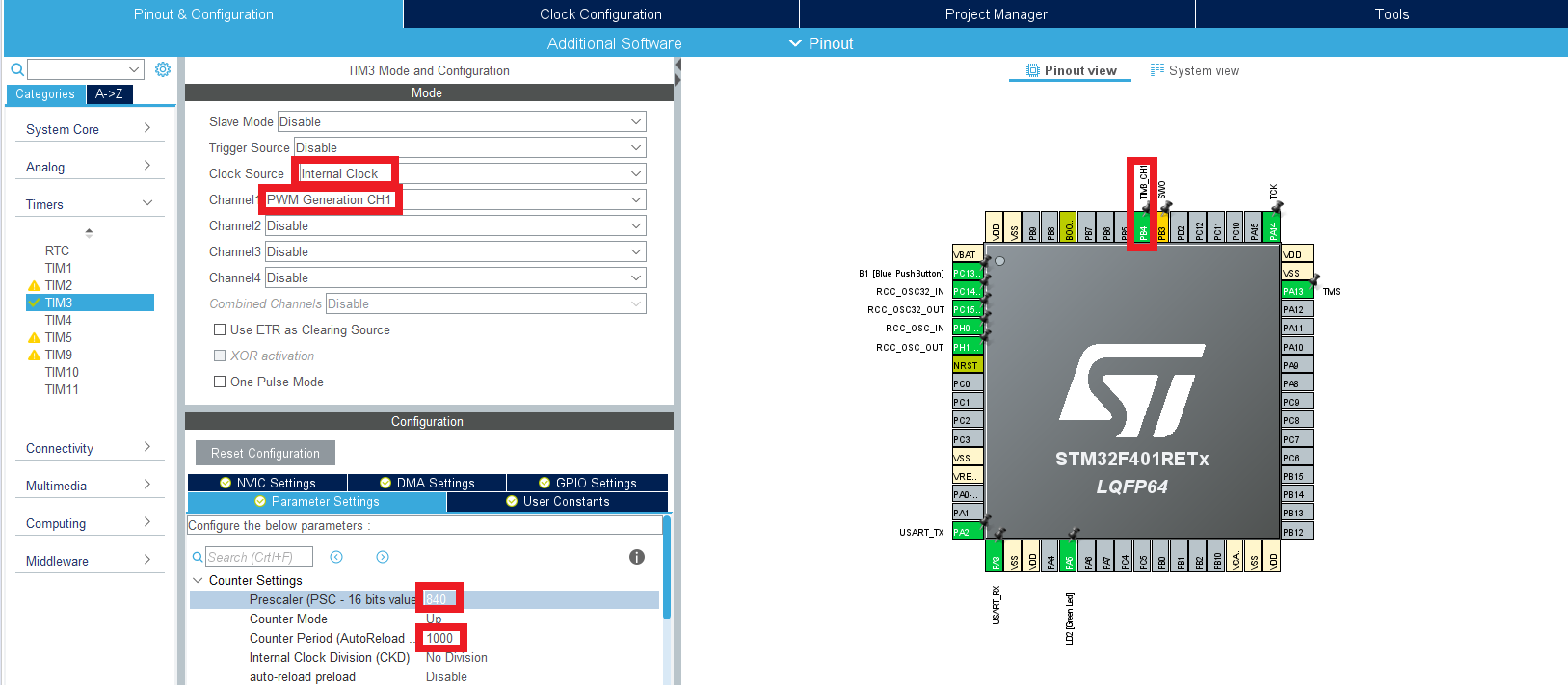Viewport: 1568px width, 685px height.
Task: Click the green PA5 Green Led pin
Action: (1068, 556)
